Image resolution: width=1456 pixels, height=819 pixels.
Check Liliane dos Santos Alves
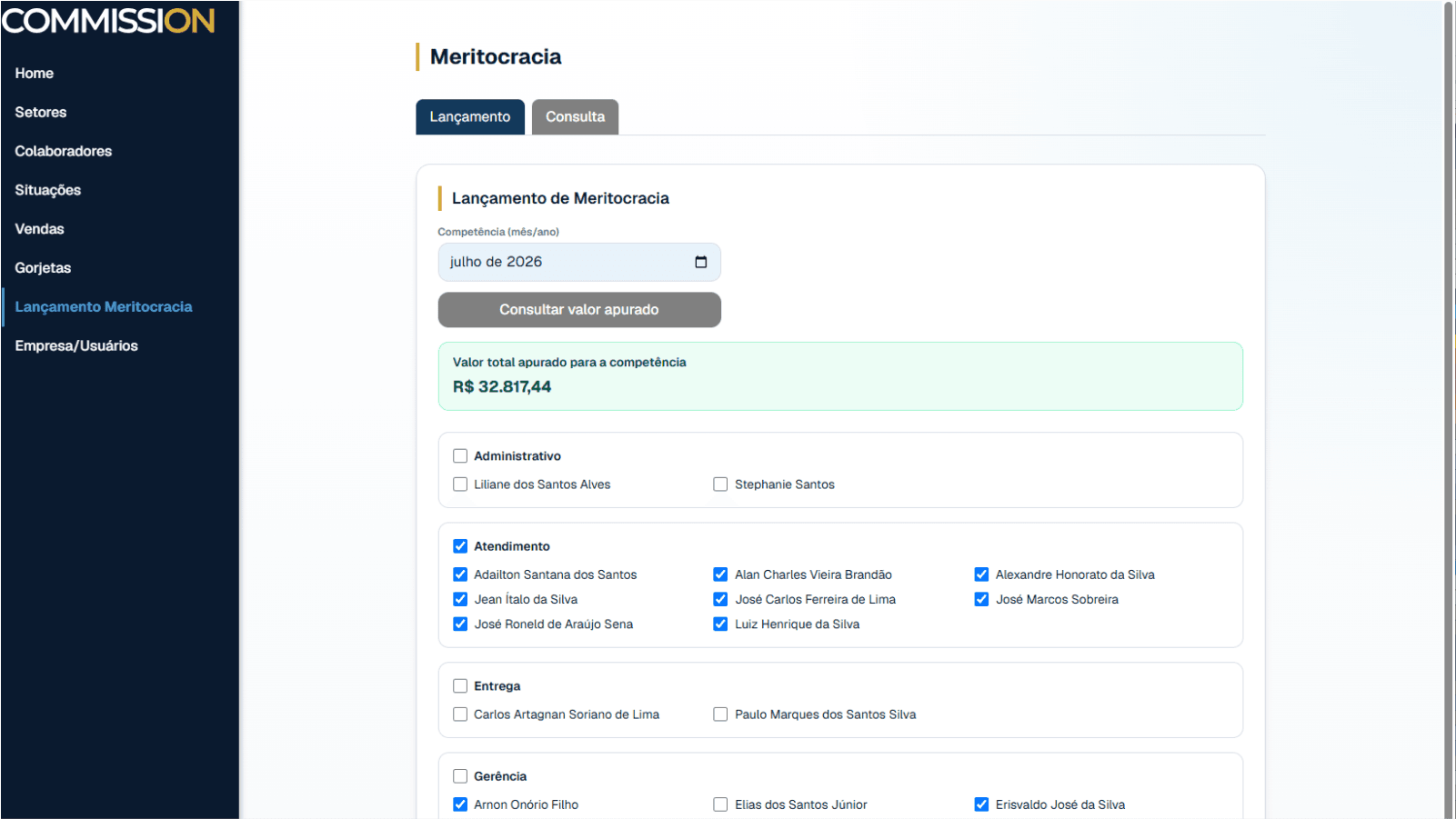click(x=460, y=484)
